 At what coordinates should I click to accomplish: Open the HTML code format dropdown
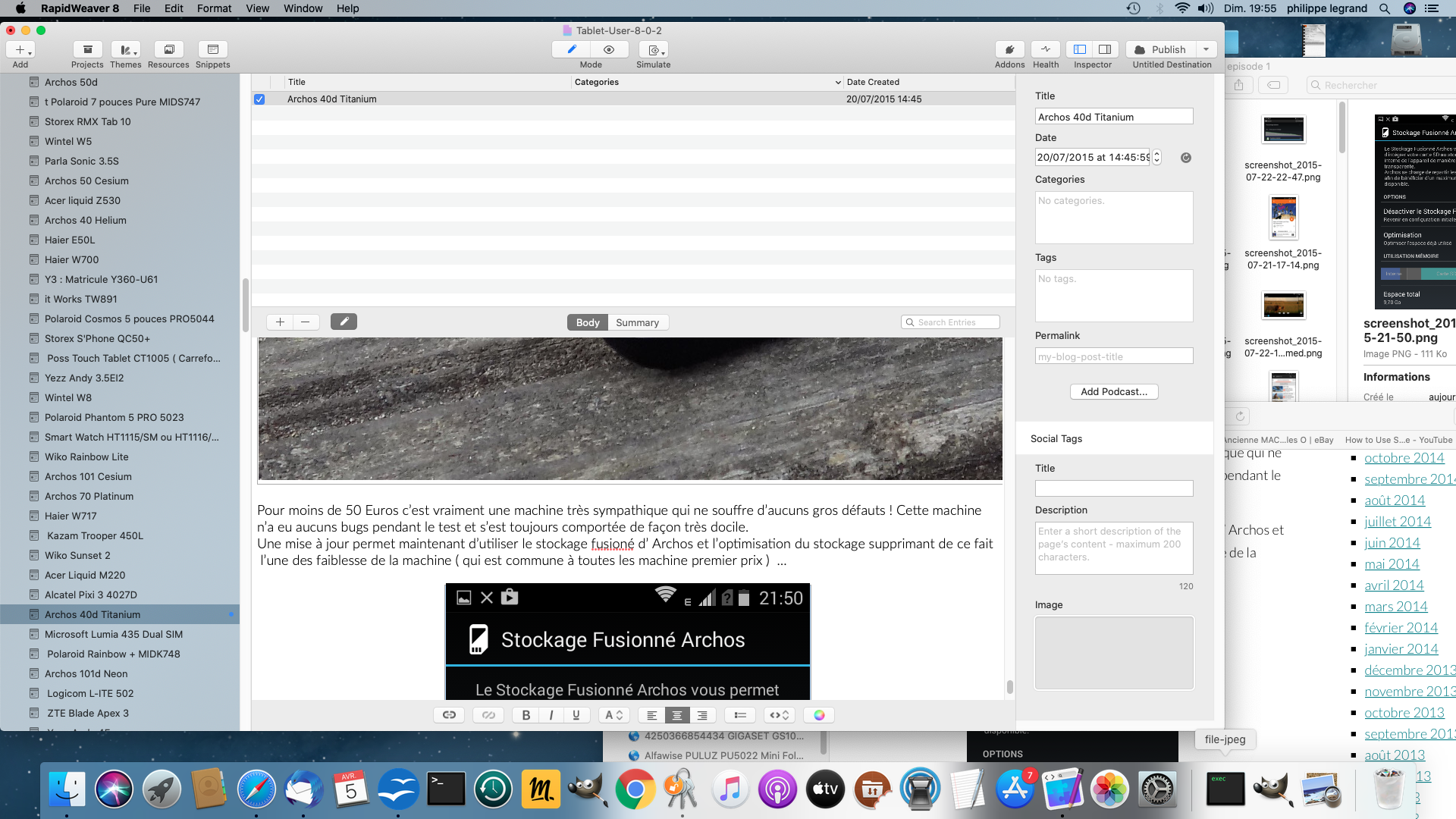[x=780, y=715]
